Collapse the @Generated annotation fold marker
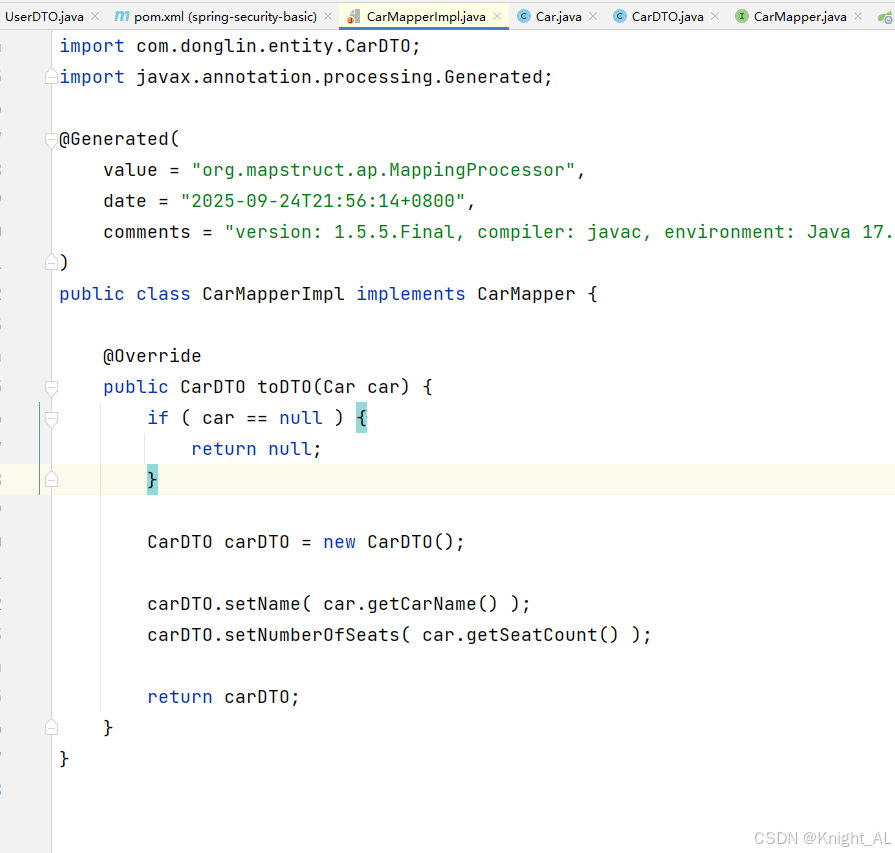This screenshot has width=895, height=853. pyautogui.click(x=51, y=139)
